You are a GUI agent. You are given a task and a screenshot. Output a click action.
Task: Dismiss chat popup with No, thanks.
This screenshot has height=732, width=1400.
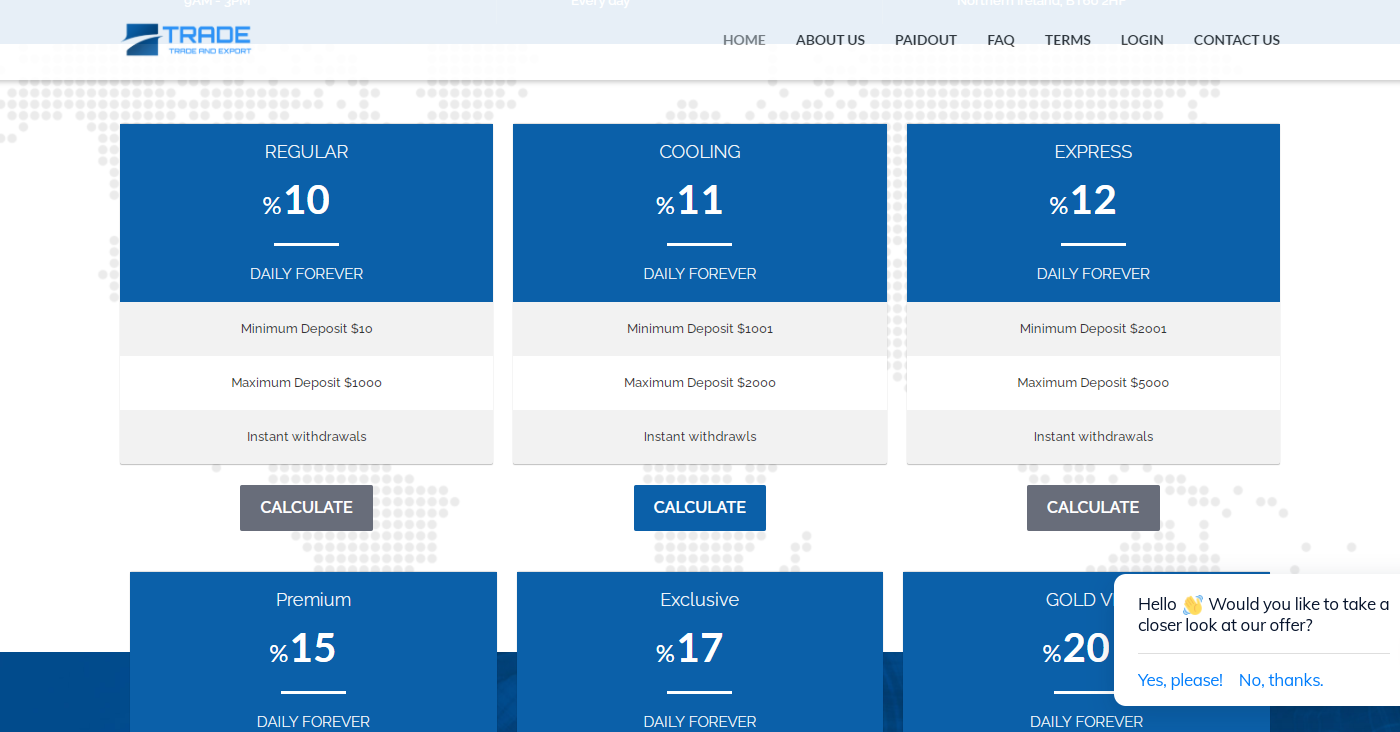[x=1280, y=680]
